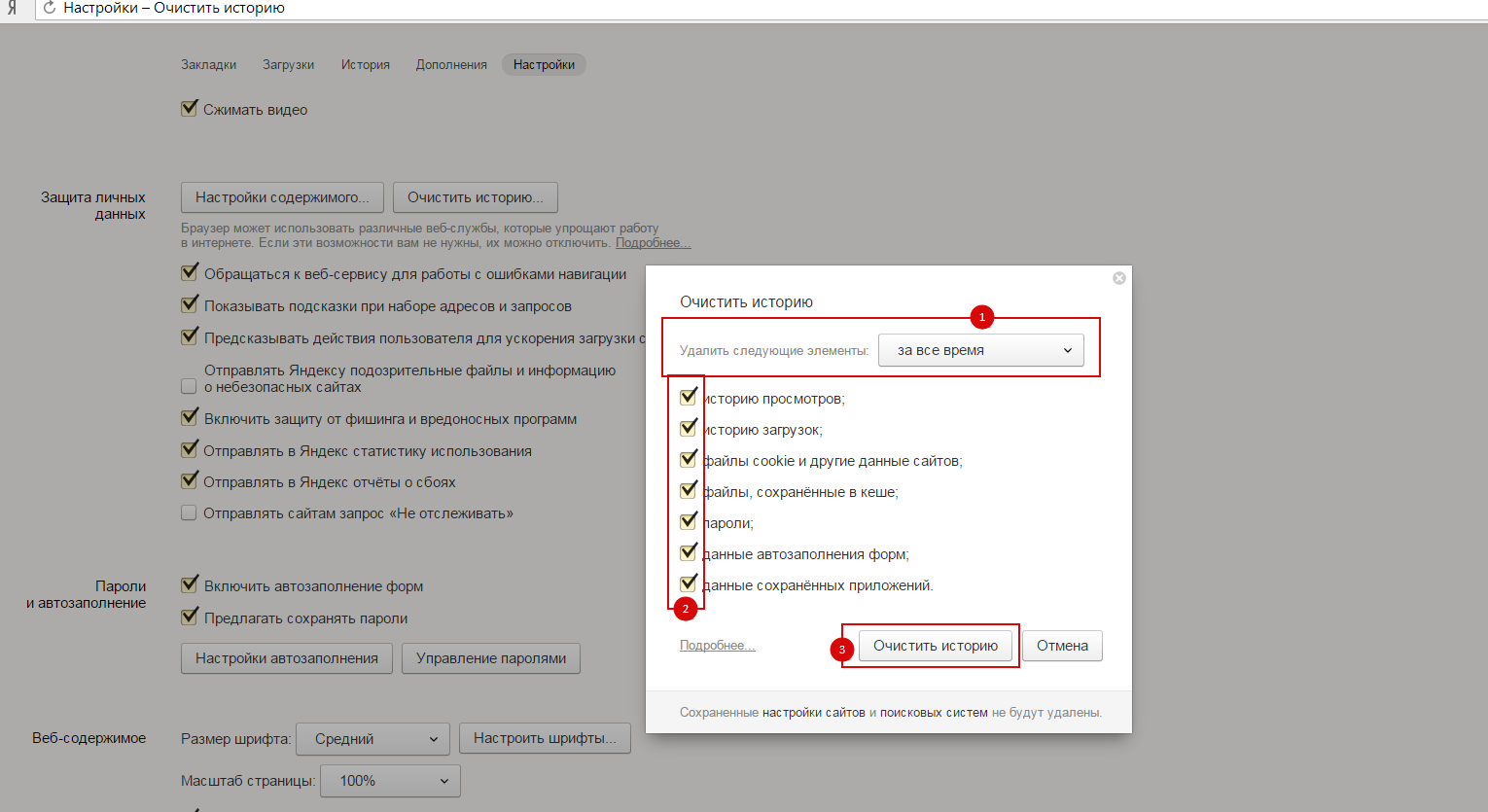Toggle Включить автозаполнение форм checkbox
The image size is (1488, 812).
click(190, 585)
